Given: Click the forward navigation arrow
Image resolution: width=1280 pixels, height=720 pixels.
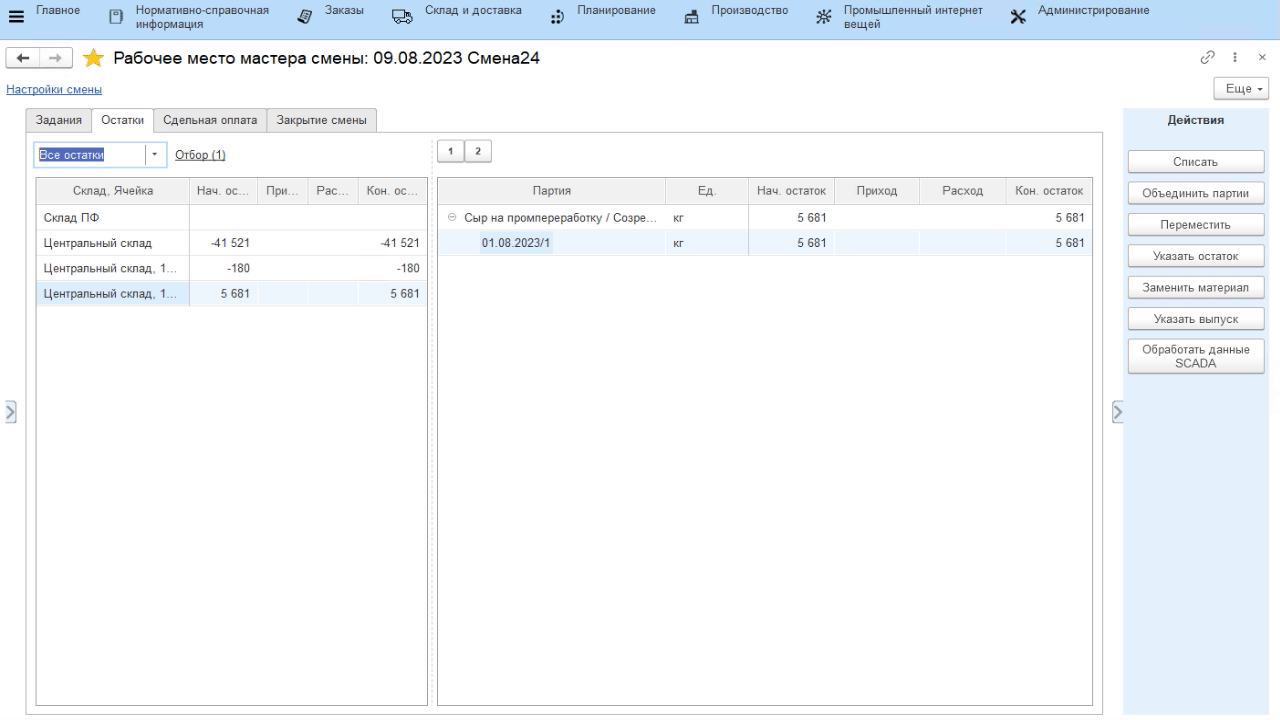Looking at the screenshot, I should tap(56, 59).
